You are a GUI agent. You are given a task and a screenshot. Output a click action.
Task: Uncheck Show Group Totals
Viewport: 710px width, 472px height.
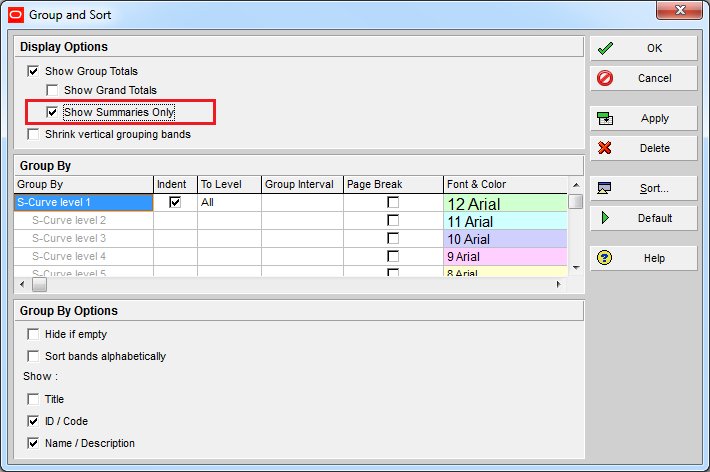click(33, 71)
